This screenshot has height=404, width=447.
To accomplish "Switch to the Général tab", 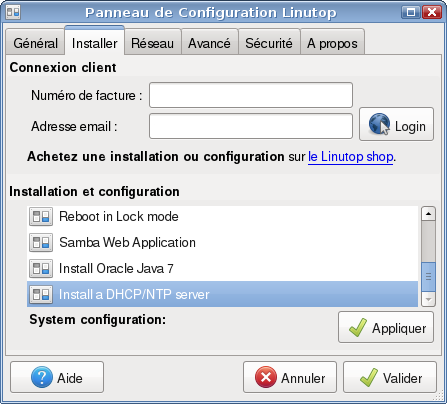I will click(x=35, y=43).
